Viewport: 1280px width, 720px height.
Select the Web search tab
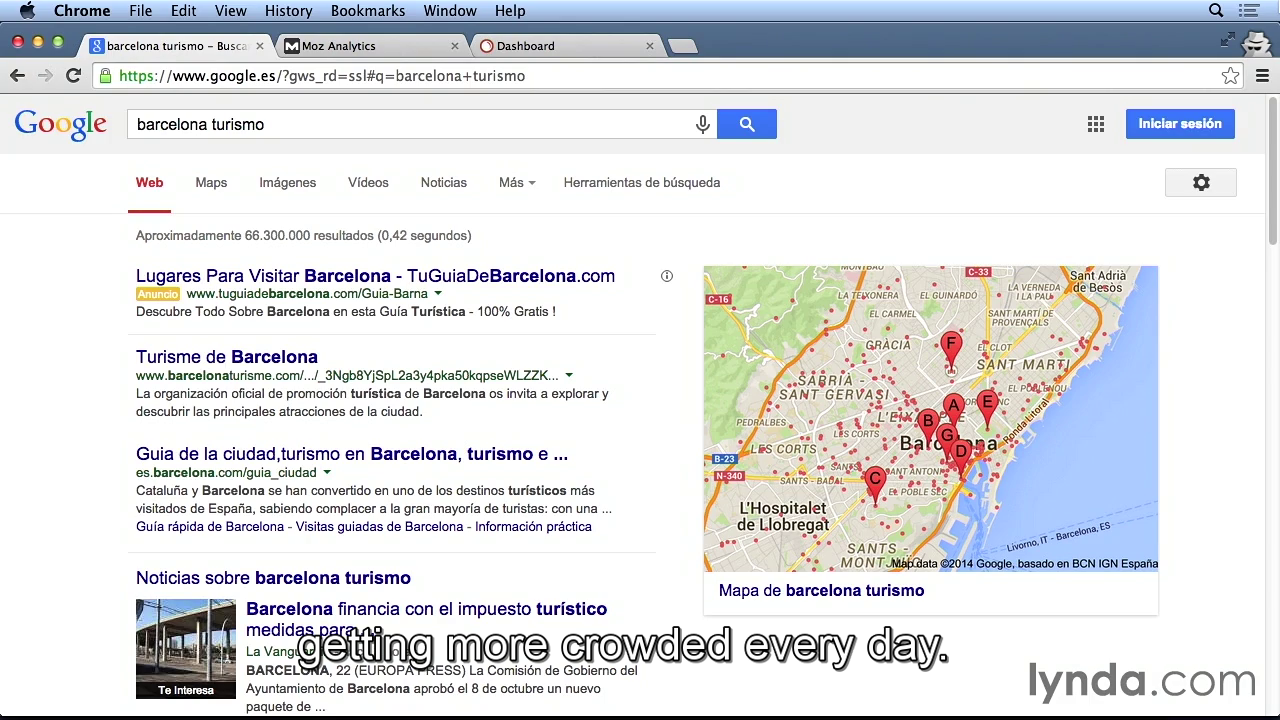[x=149, y=183]
